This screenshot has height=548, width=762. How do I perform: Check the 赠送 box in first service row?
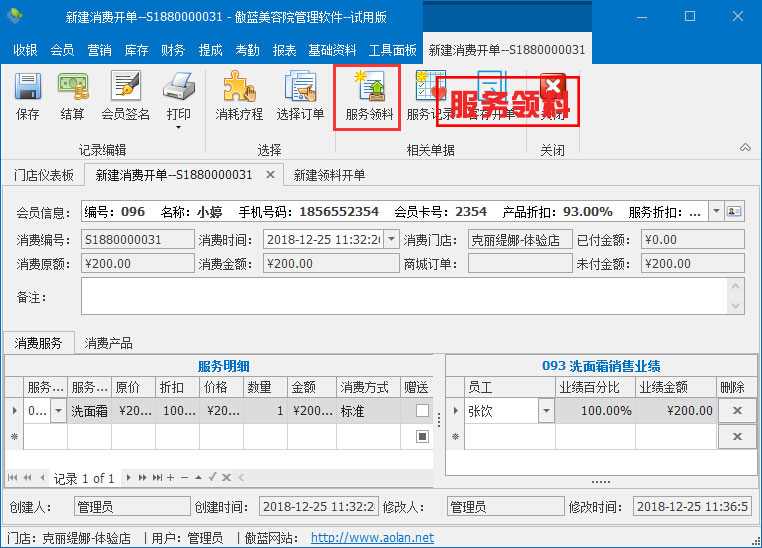tap(422, 411)
